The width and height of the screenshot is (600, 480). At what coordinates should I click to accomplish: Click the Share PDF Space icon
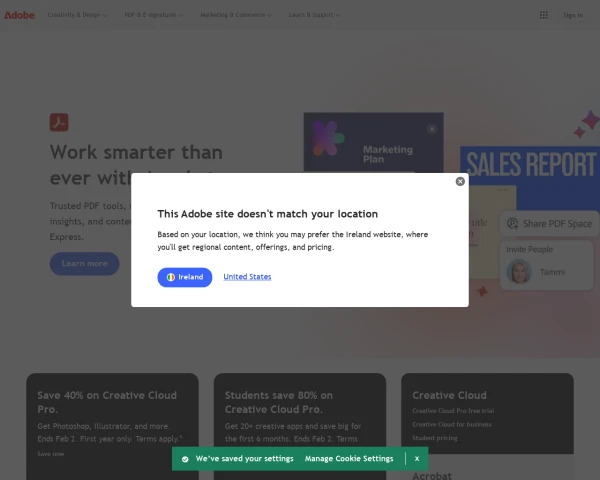512,224
